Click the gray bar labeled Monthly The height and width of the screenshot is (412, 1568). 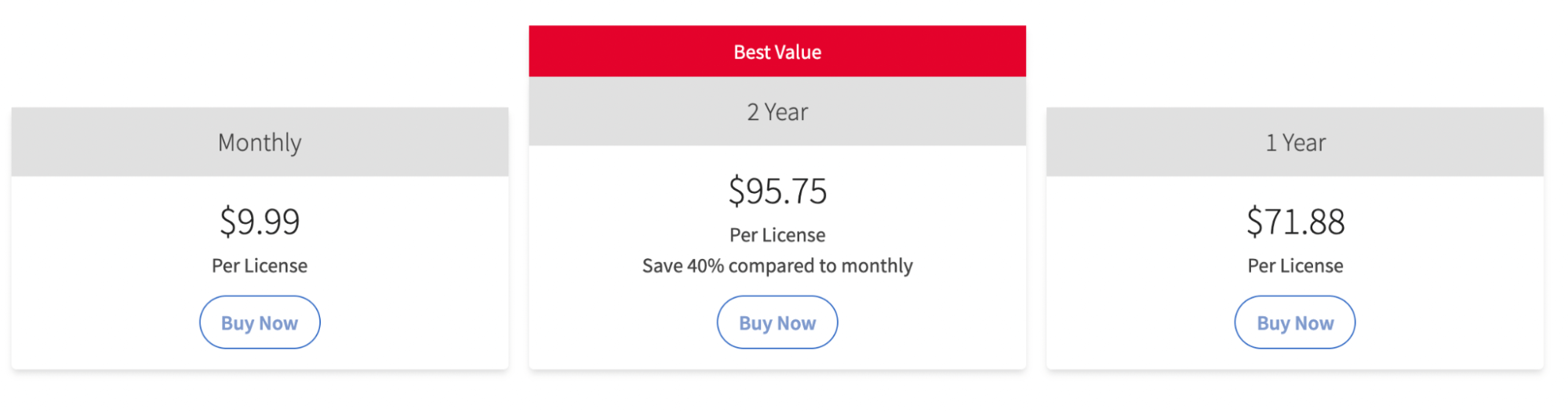tap(260, 142)
